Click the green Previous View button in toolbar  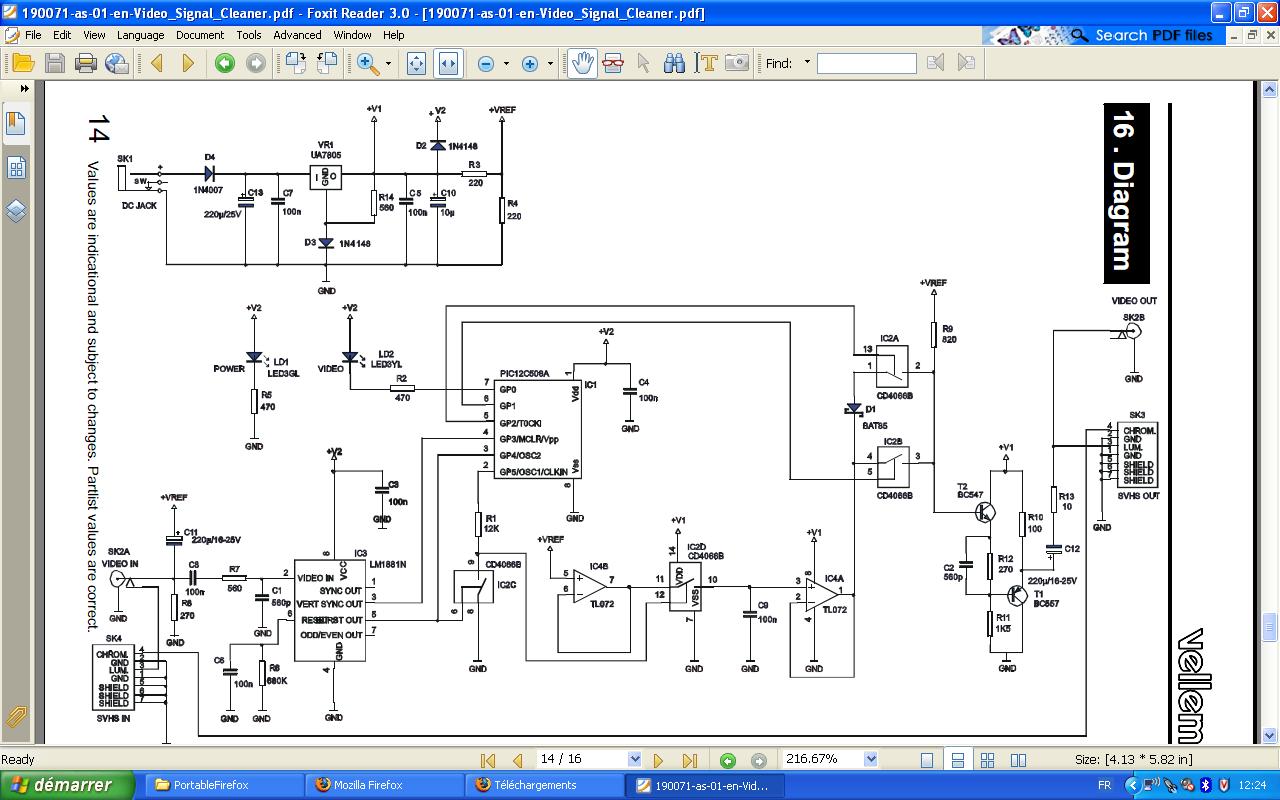225,63
